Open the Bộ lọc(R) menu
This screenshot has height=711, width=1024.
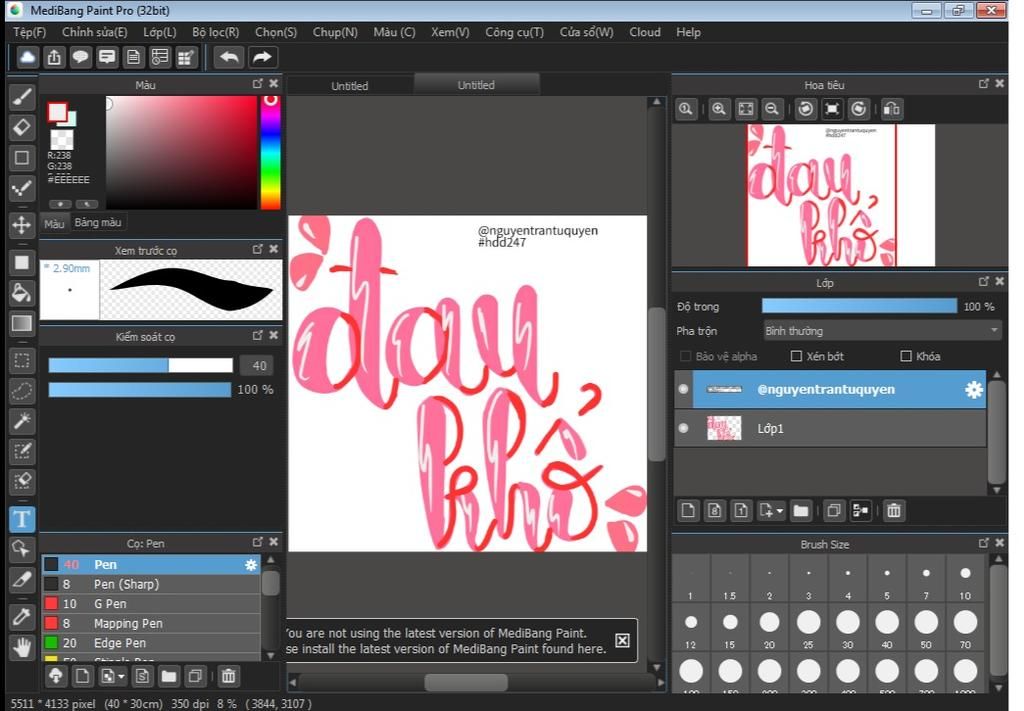click(216, 32)
